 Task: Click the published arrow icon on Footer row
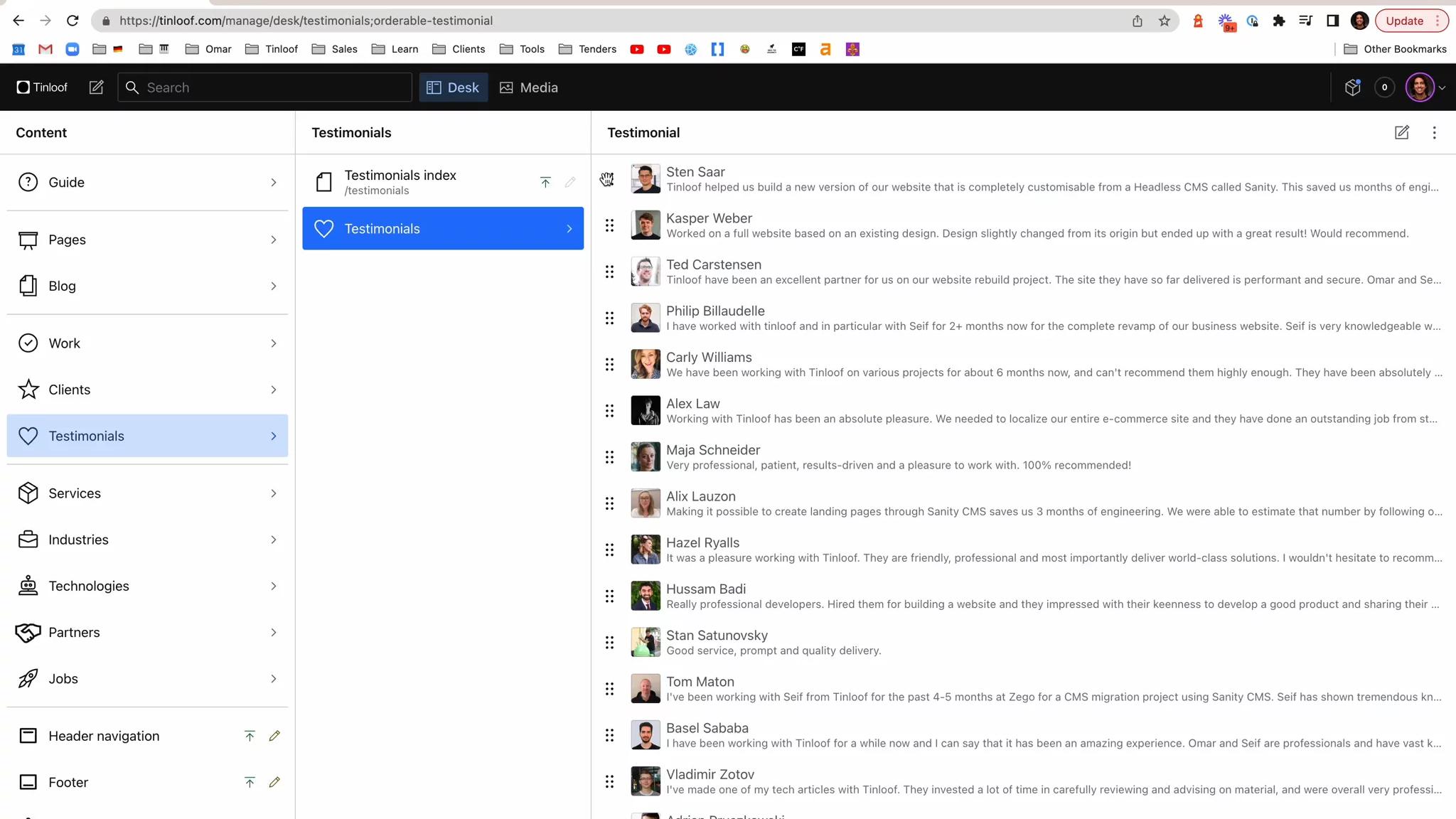250,783
